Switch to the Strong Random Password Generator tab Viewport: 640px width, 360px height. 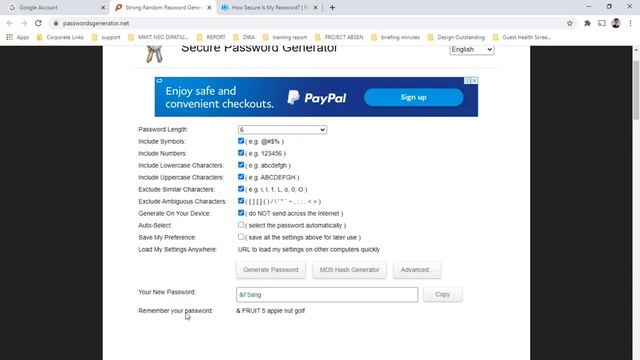click(163, 7)
